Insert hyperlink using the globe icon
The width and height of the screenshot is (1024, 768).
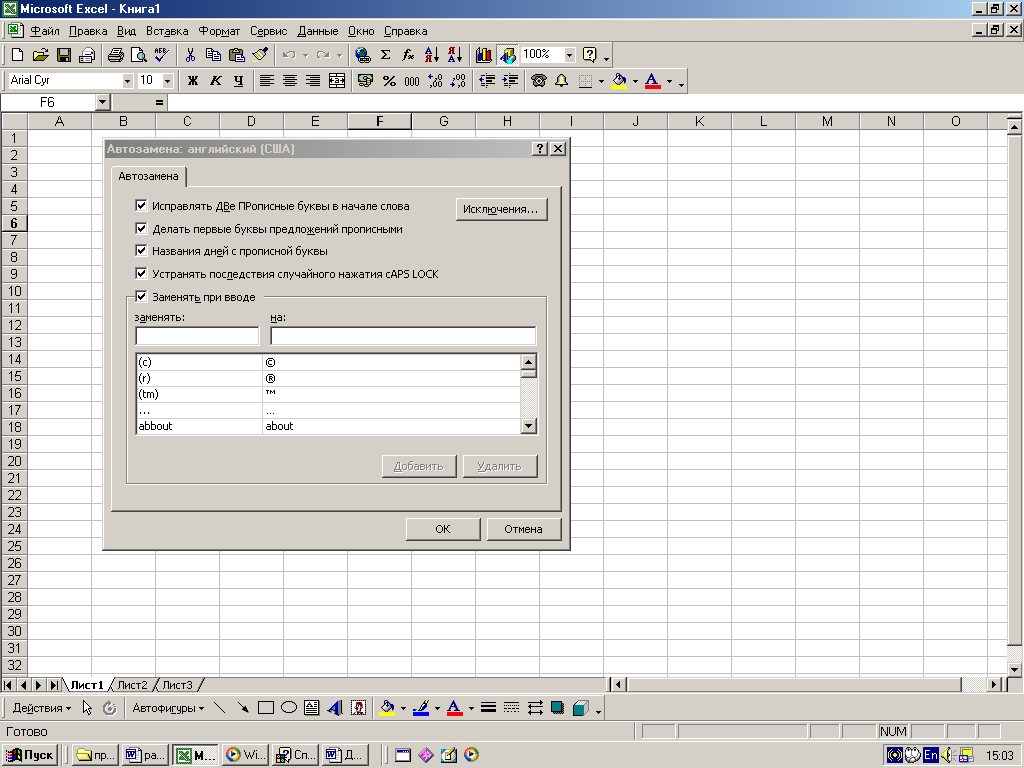click(362, 55)
